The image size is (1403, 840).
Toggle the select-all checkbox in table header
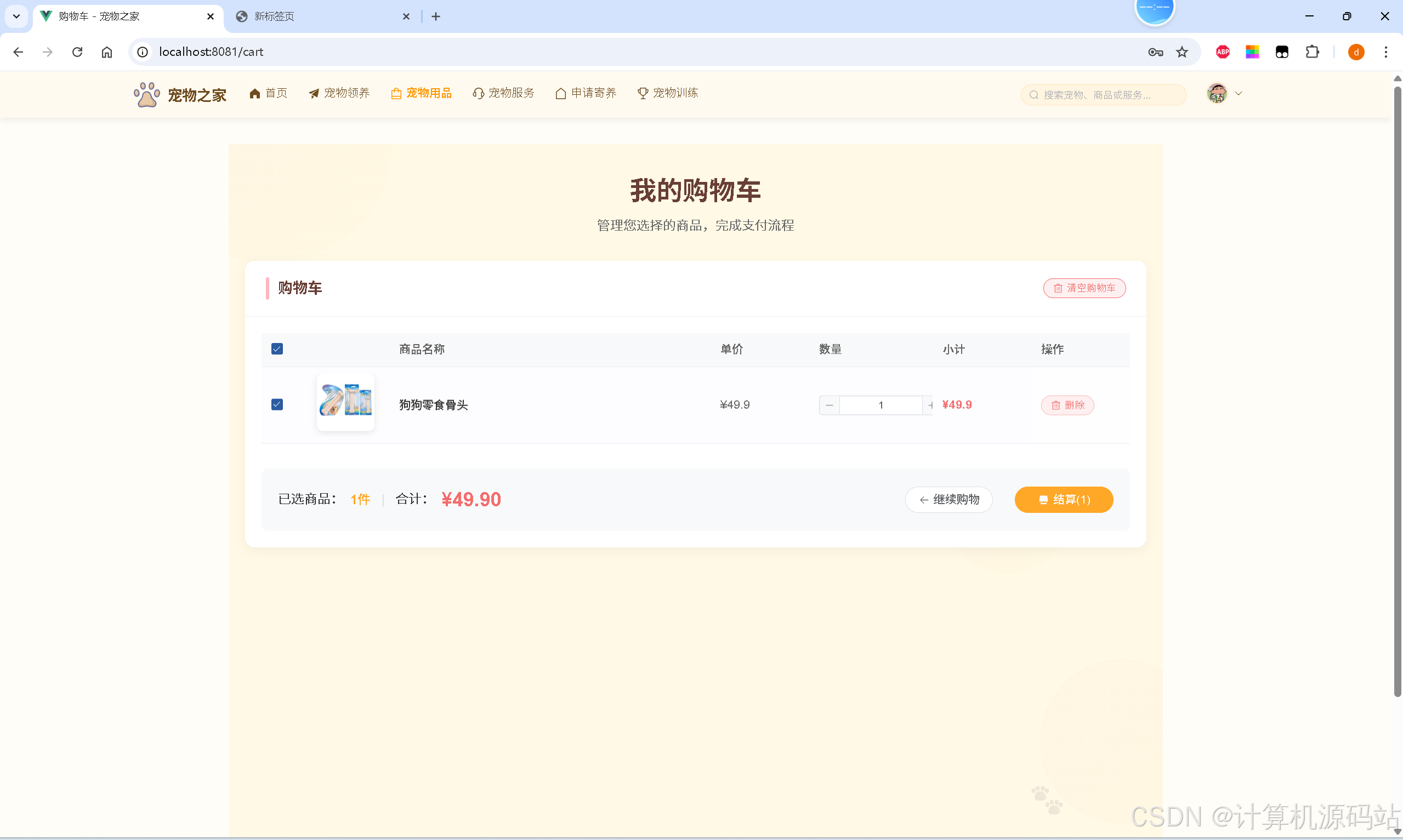tap(277, 349)
